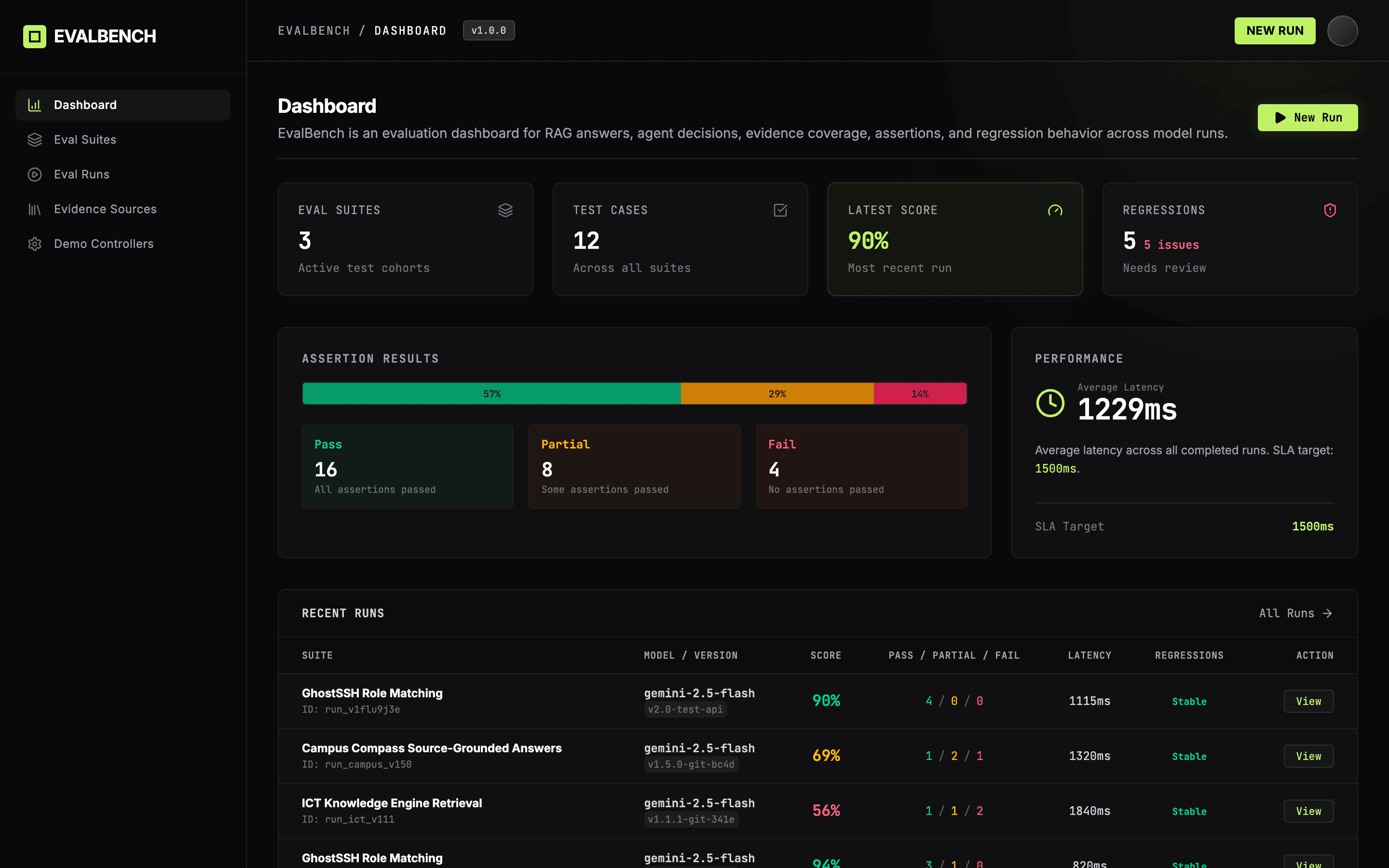Open the All Runs link
The height and width of the screenshot is (868, 1389).
click(1295, 613)
